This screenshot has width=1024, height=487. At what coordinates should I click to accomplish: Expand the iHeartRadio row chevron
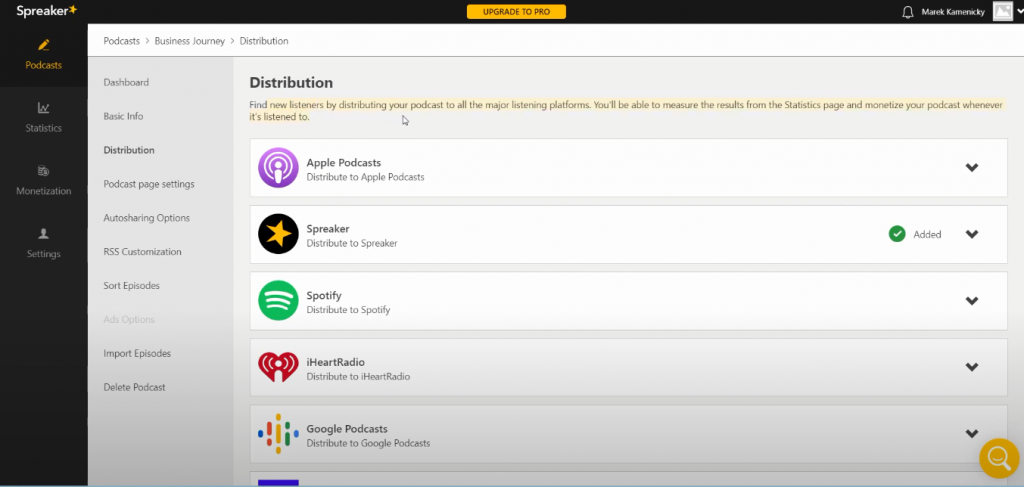[972, 367]
